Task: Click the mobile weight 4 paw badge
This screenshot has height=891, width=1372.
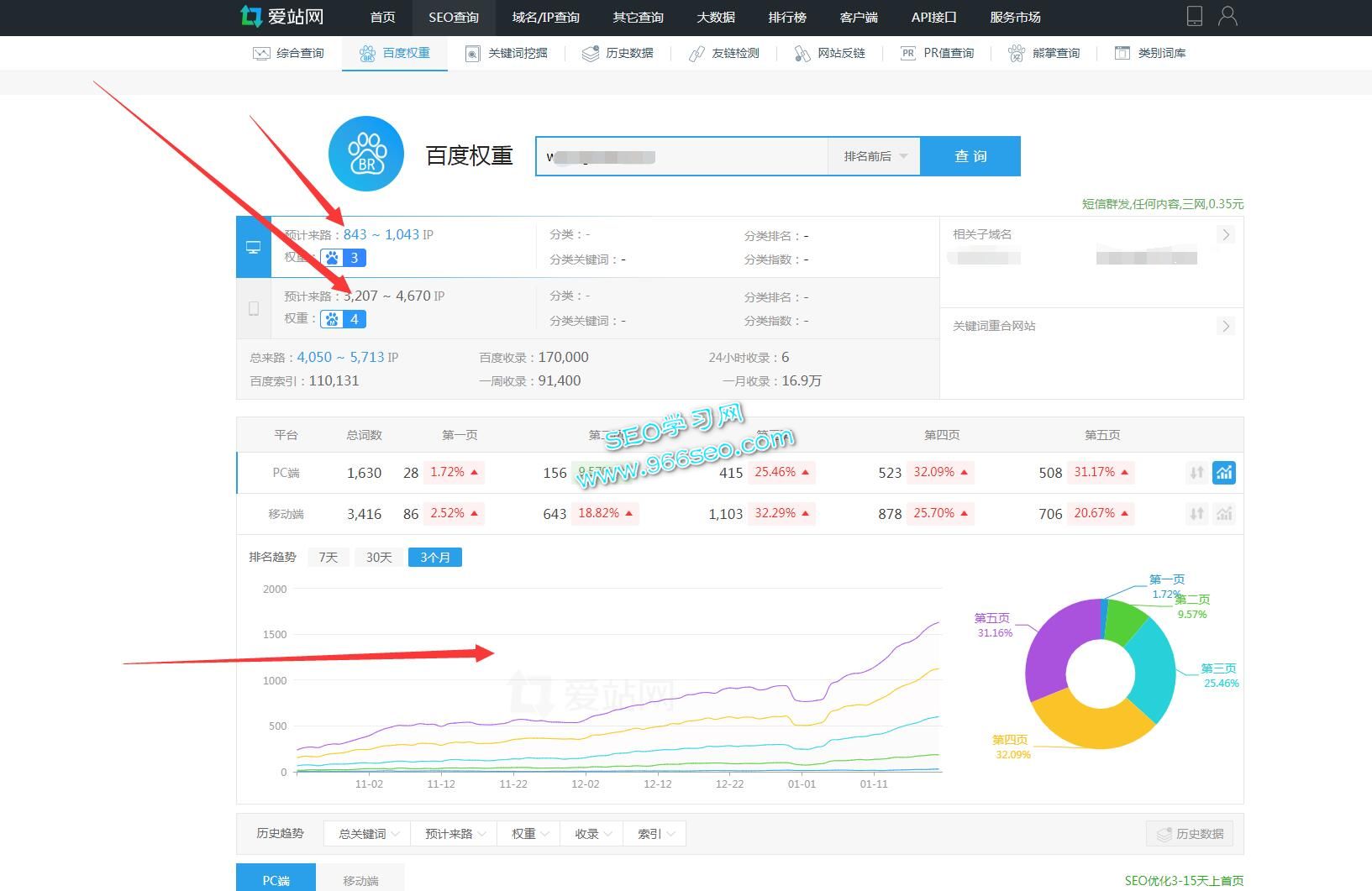Action: click(x=343, y=319)
